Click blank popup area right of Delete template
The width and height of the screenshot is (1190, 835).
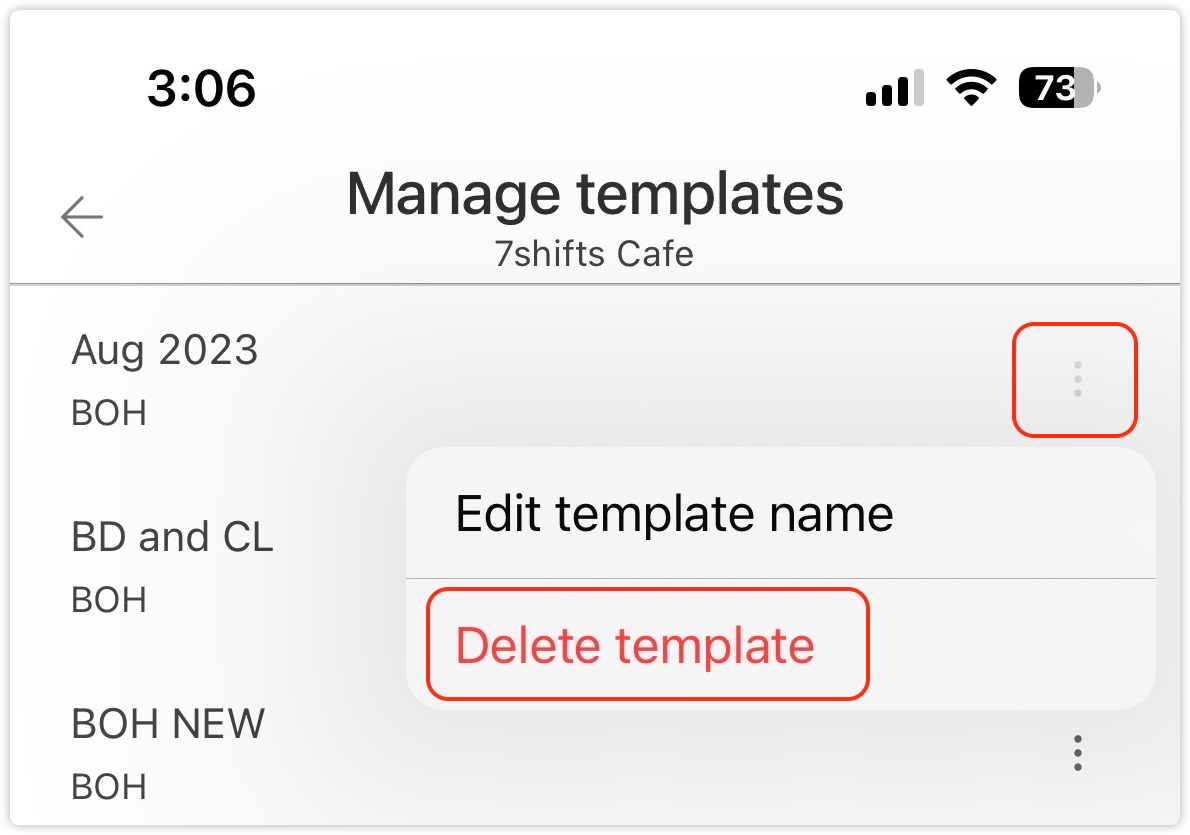coord(1010,645)
